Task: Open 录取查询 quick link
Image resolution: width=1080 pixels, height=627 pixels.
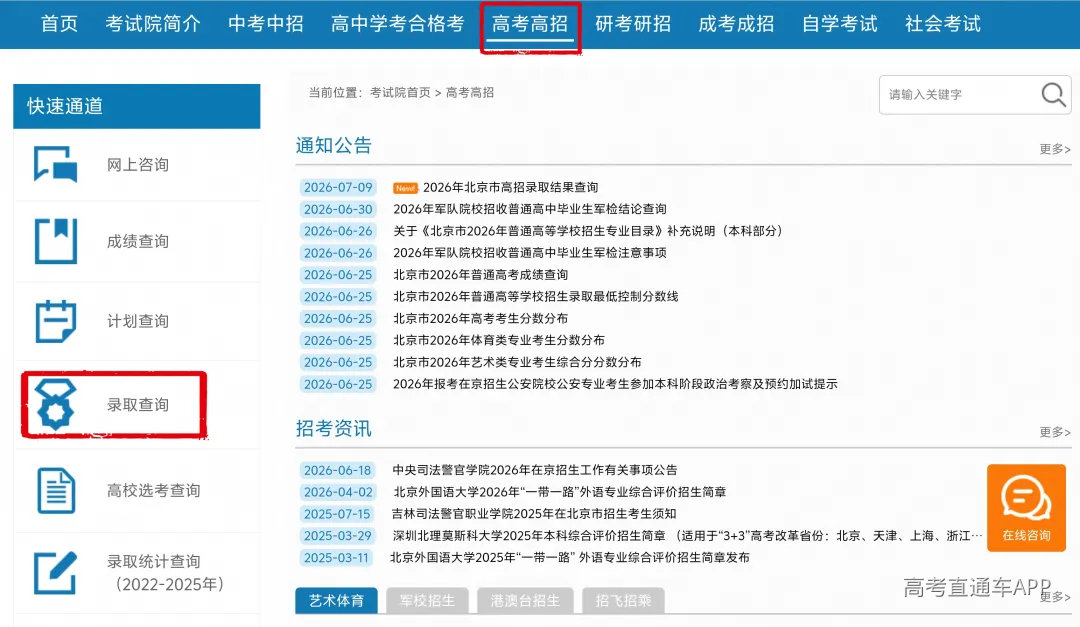Action: (x=137, y=404)
